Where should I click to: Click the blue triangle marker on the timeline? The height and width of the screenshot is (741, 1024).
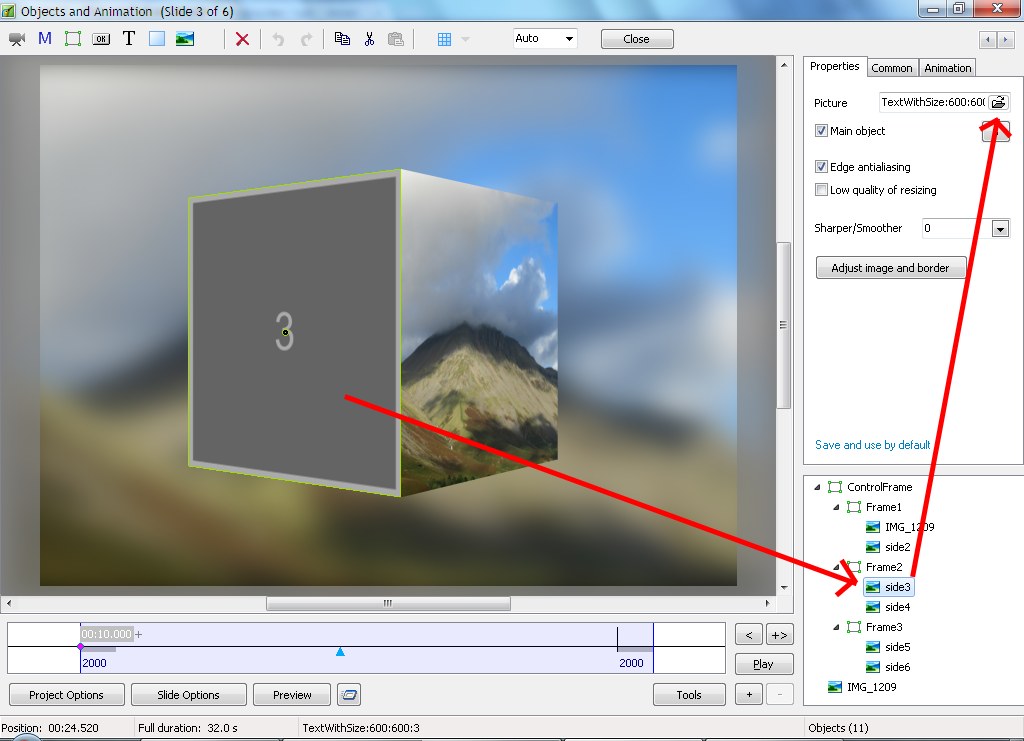pyautogui.click(x=340, y=652)
